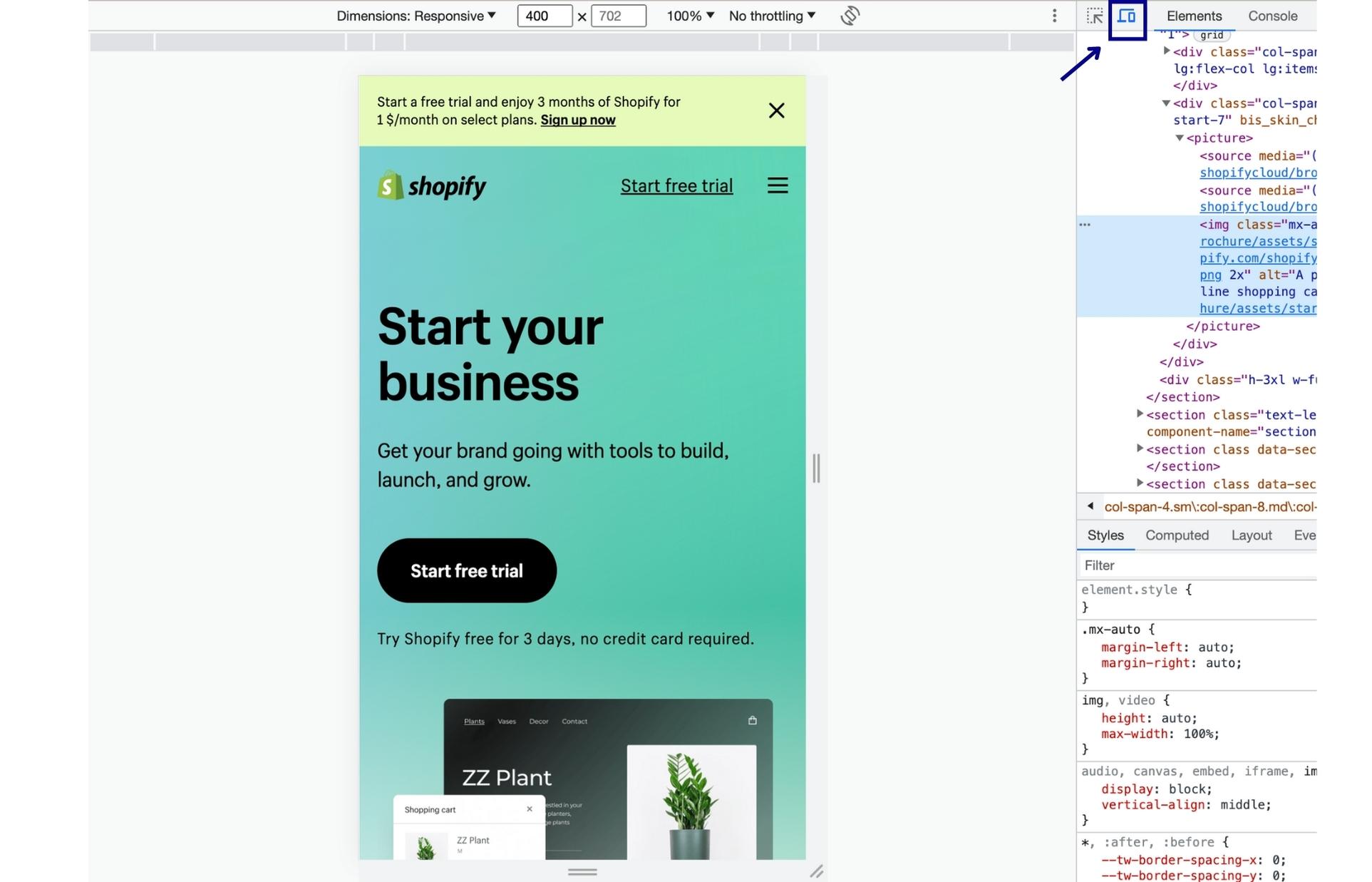1372x882 pixels.
Task: Click the viewport width input showing 400
Action: [x=545, y=16]
